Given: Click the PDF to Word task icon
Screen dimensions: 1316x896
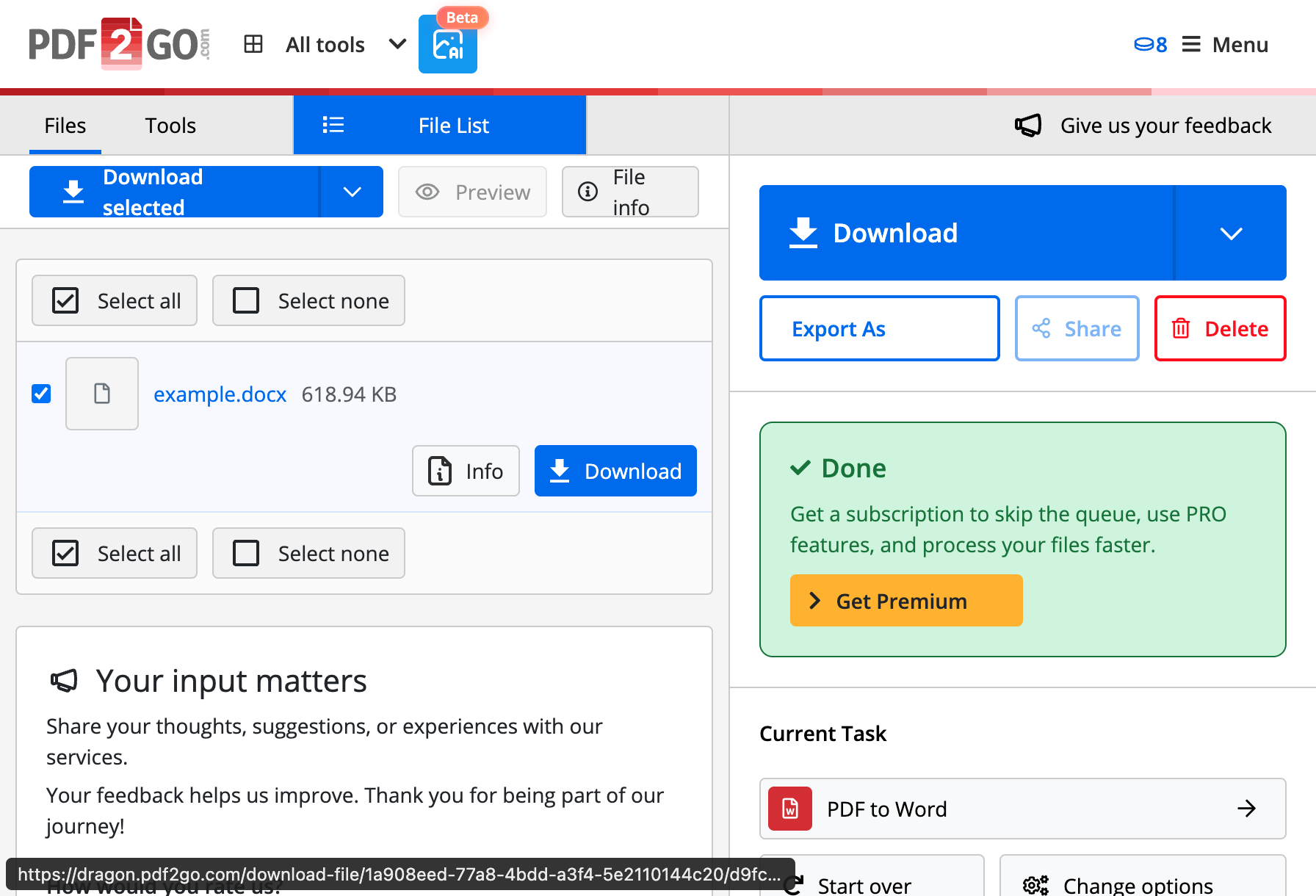Looking at the screenshot, I should click(x=790, y=809).
